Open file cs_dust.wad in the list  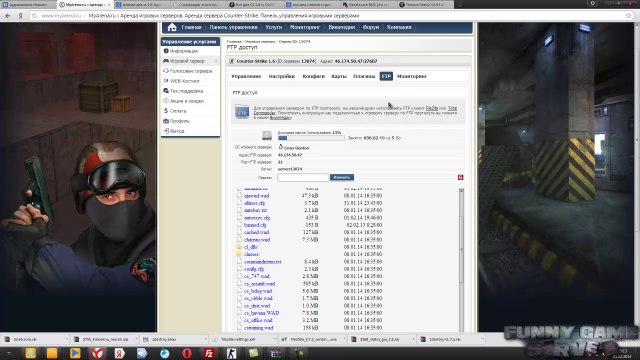pos(257,306)
